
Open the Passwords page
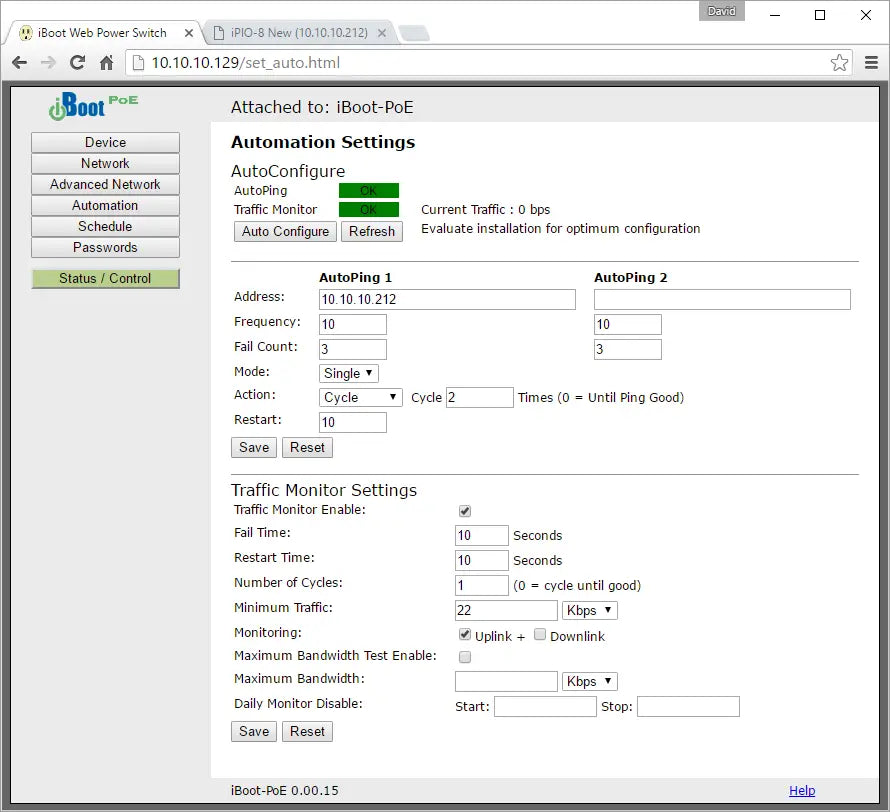point(106,247)
